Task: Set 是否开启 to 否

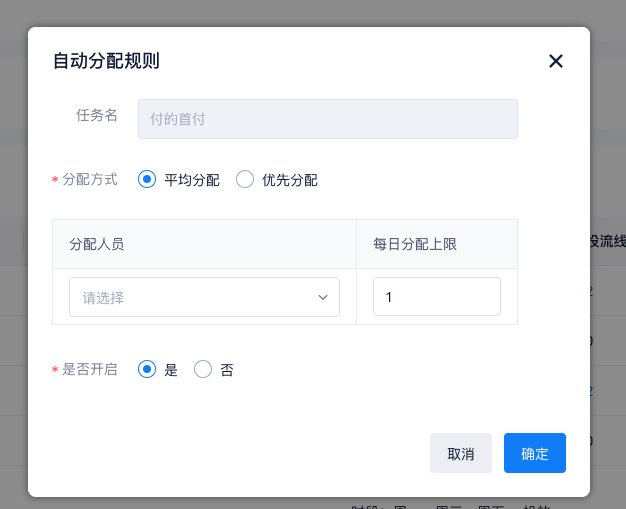Action: point(203,369)
